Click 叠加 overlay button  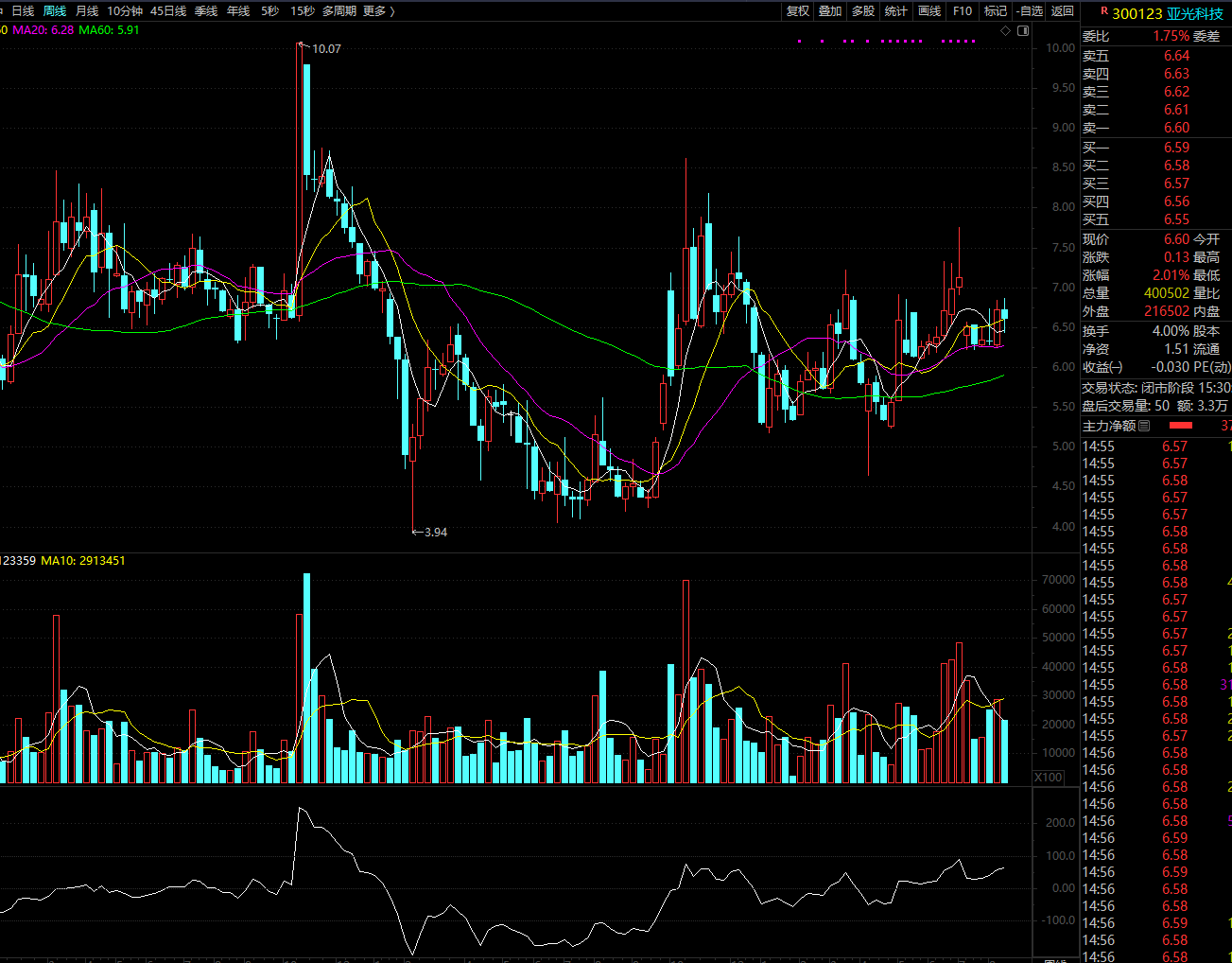tap(830, 10)
